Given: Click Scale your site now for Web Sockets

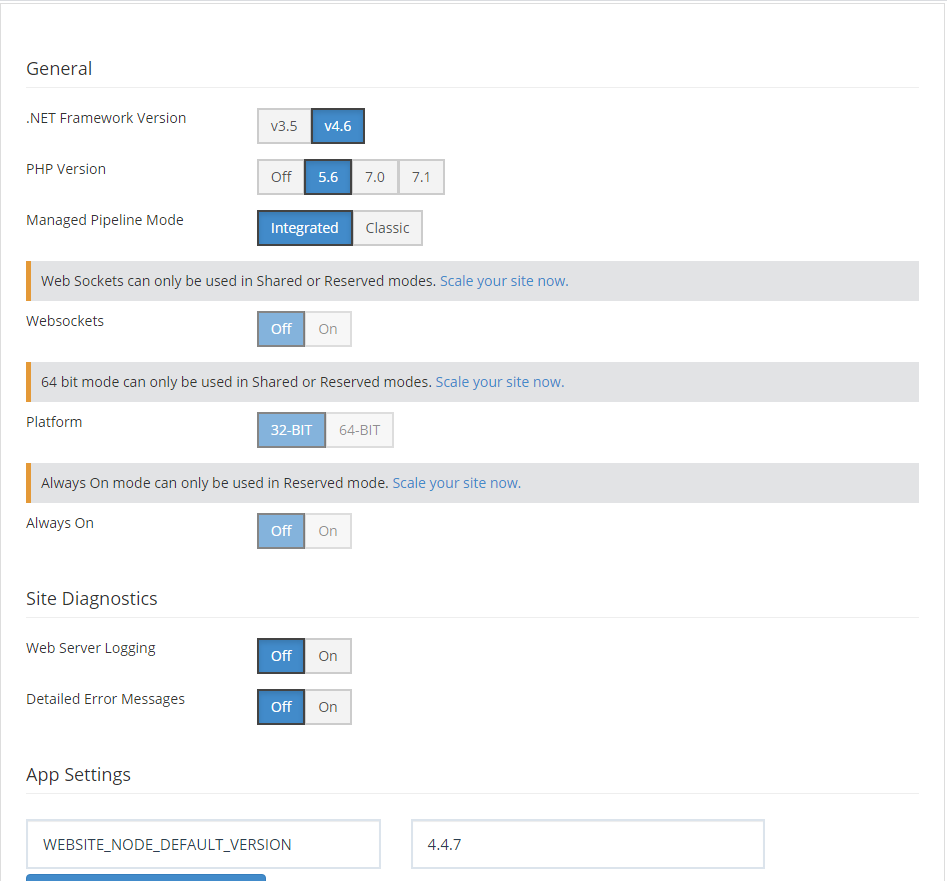Looking at the screenshot, I should click(504, 281).
